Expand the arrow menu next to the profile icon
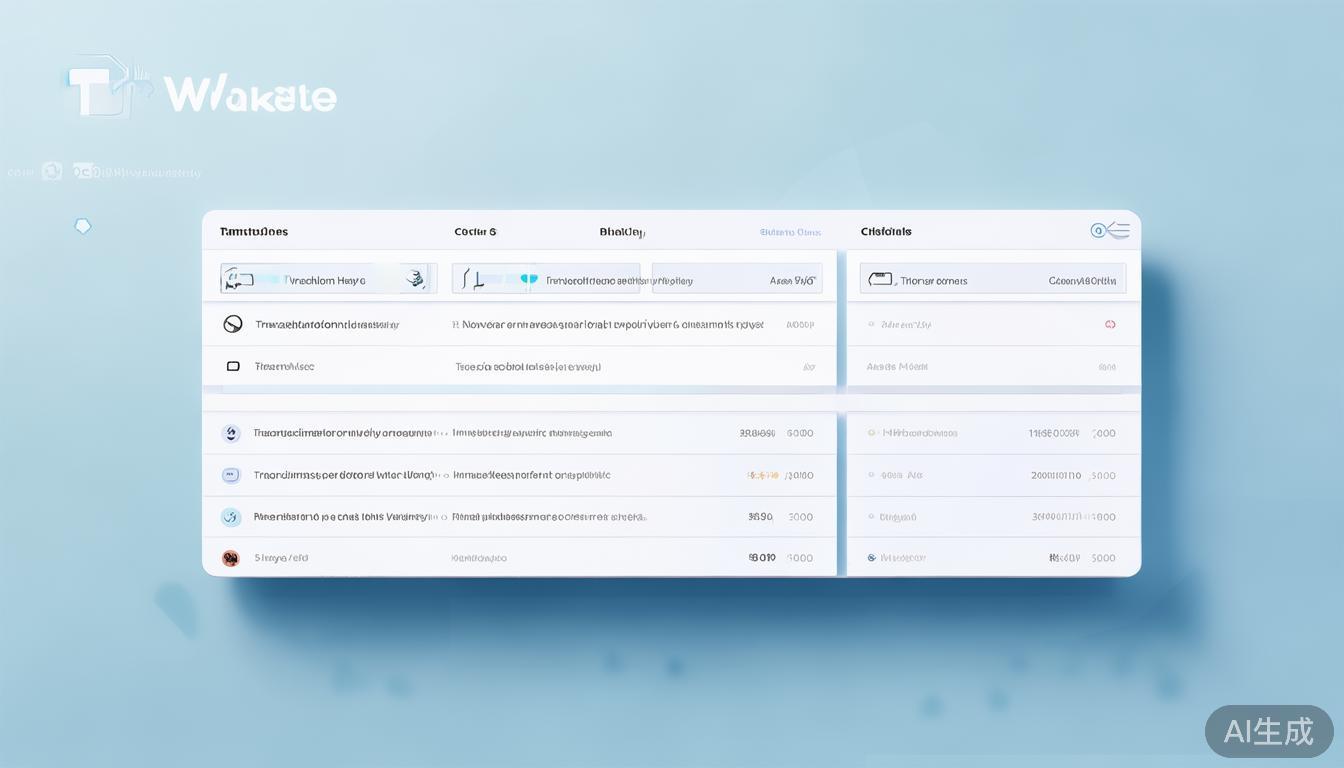Viewport: 1344px width, 768px height. pyautogui.click(x=1122, y=229)
